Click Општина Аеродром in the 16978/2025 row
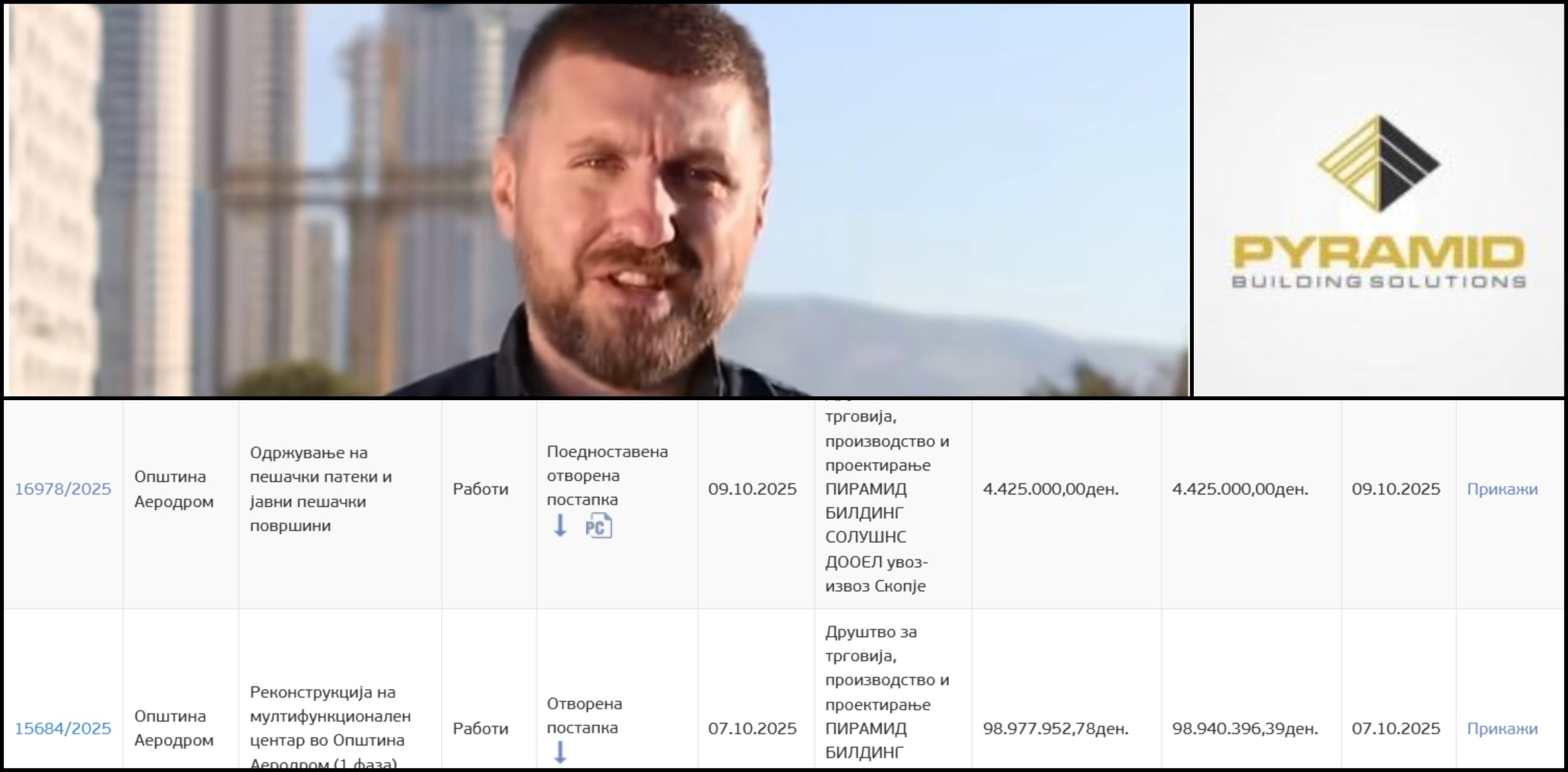The image size is (1568, 772). tap(174, 489)
